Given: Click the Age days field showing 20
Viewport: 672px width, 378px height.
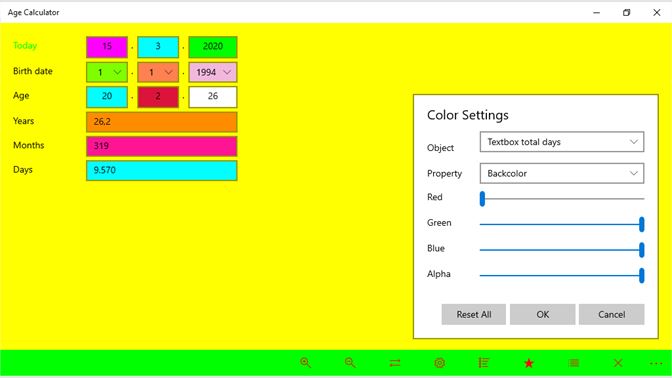Looking at the screenshot, I should pos(107,97).
